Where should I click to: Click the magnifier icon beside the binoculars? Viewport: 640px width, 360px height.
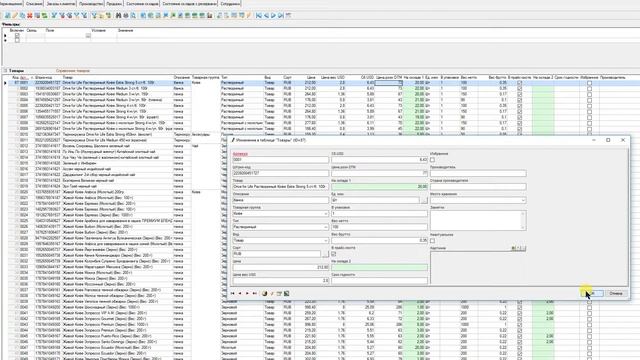(133, 16)
